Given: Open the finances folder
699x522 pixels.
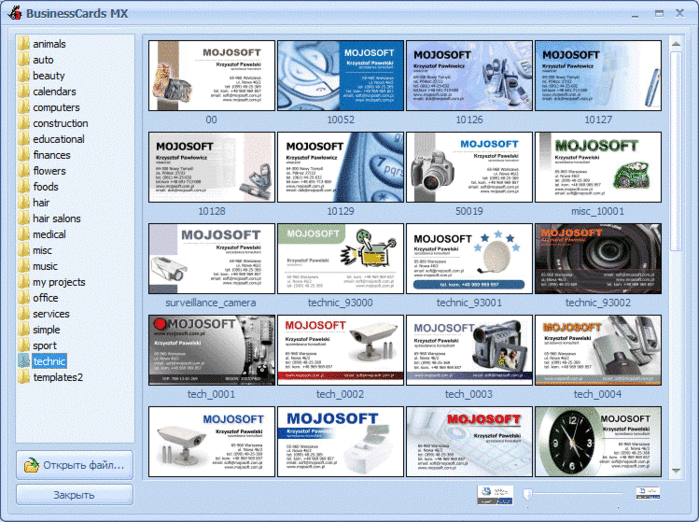Looking at the screenshot, I should 44,155.
